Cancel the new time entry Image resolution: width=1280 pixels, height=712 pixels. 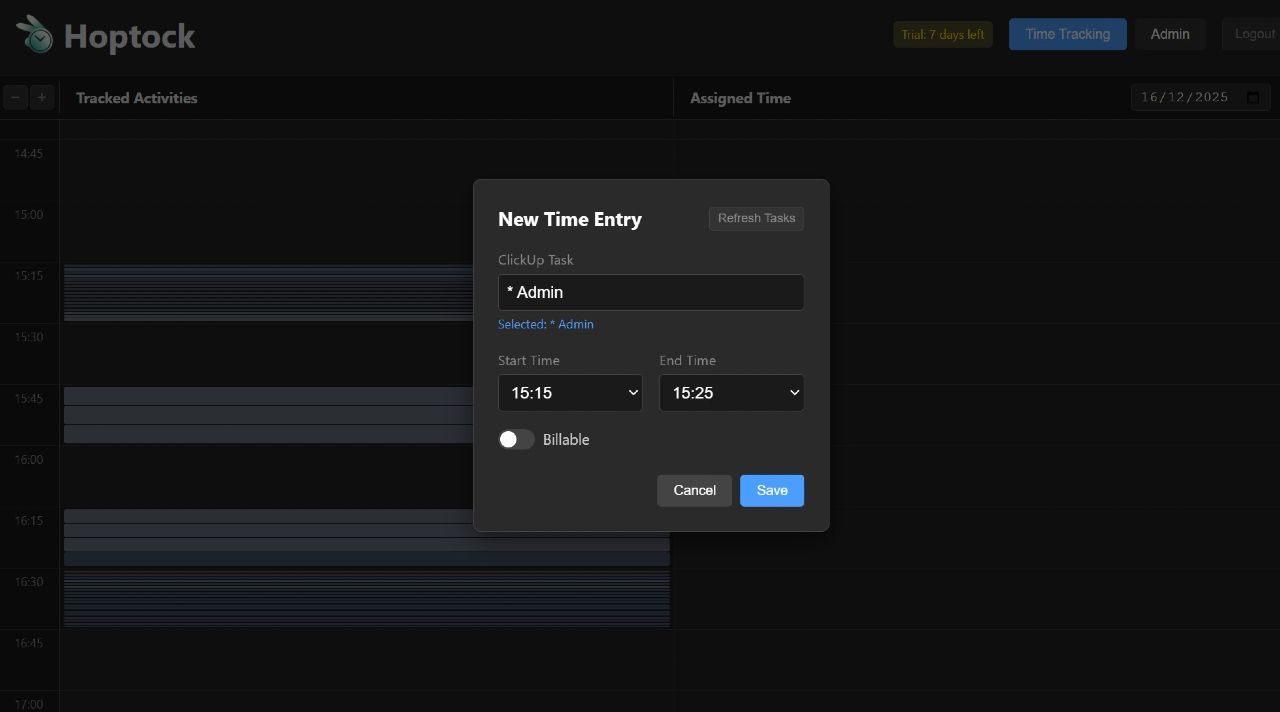pyautogui.click(x=694, y=490)
